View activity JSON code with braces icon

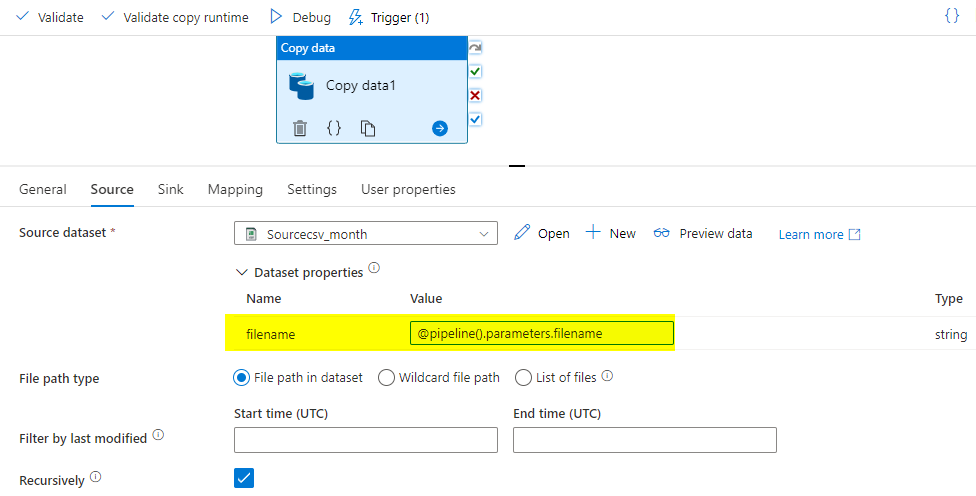coord(334,128)
